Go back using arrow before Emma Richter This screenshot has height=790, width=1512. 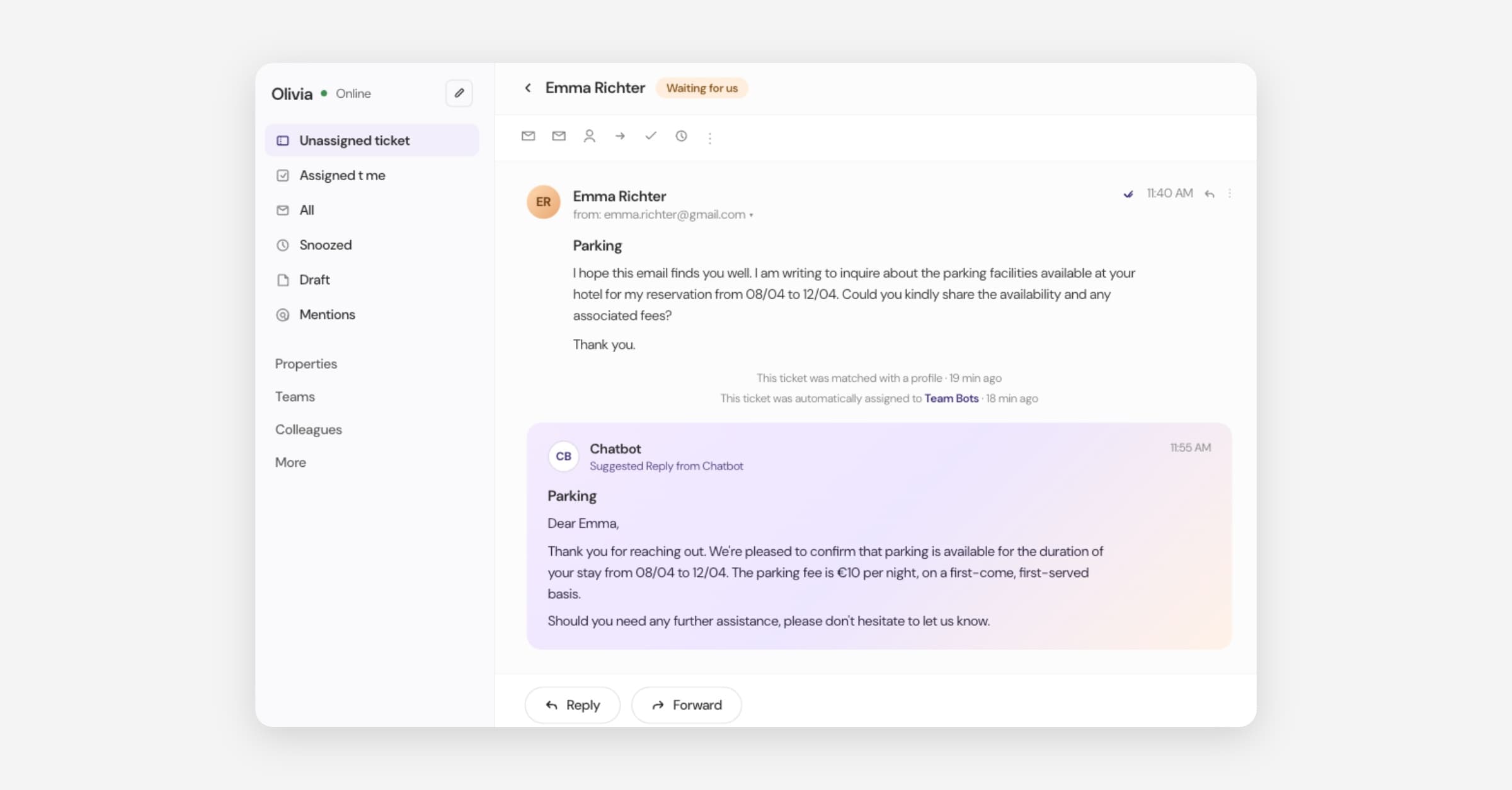528,88
